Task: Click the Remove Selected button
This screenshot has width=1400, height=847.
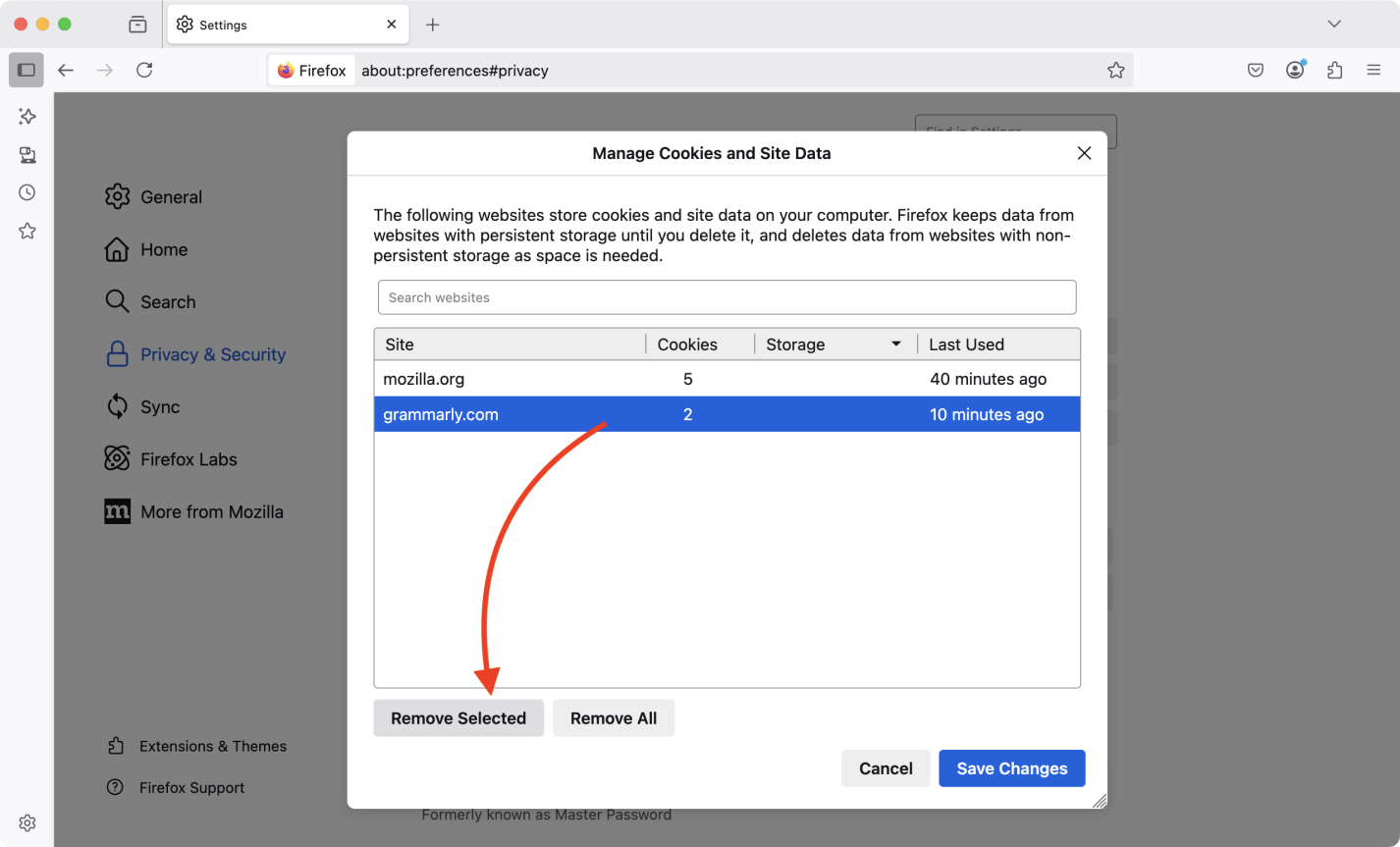Action: (458, 718)
